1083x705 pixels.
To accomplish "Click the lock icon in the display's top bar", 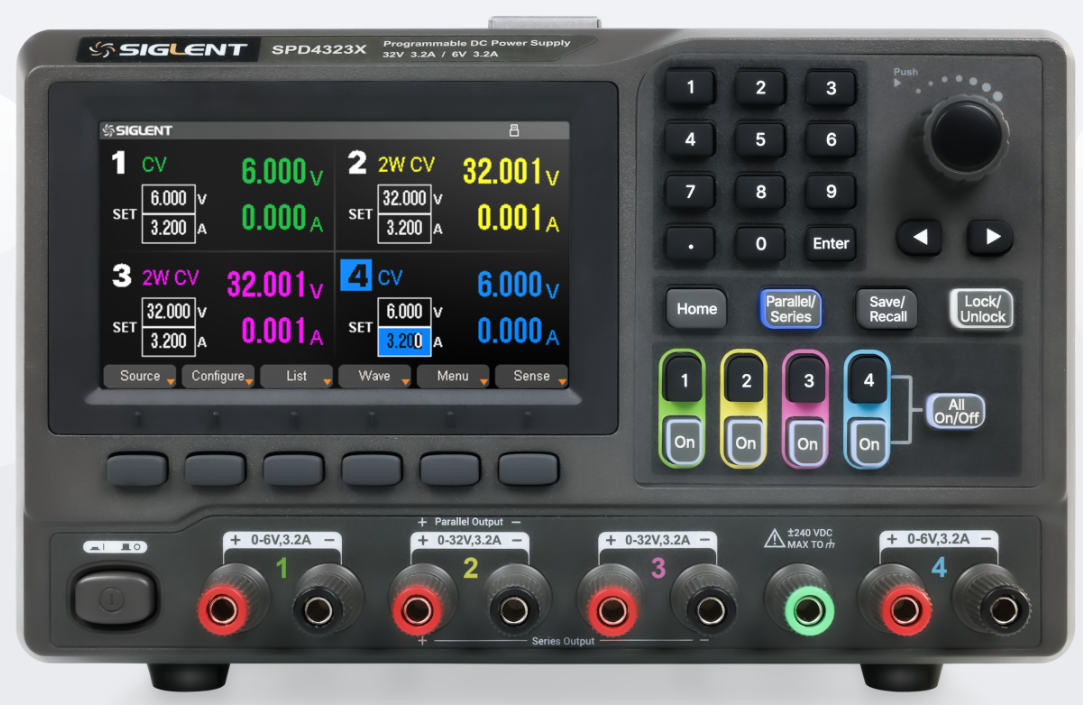I will [x=514, y=131].
